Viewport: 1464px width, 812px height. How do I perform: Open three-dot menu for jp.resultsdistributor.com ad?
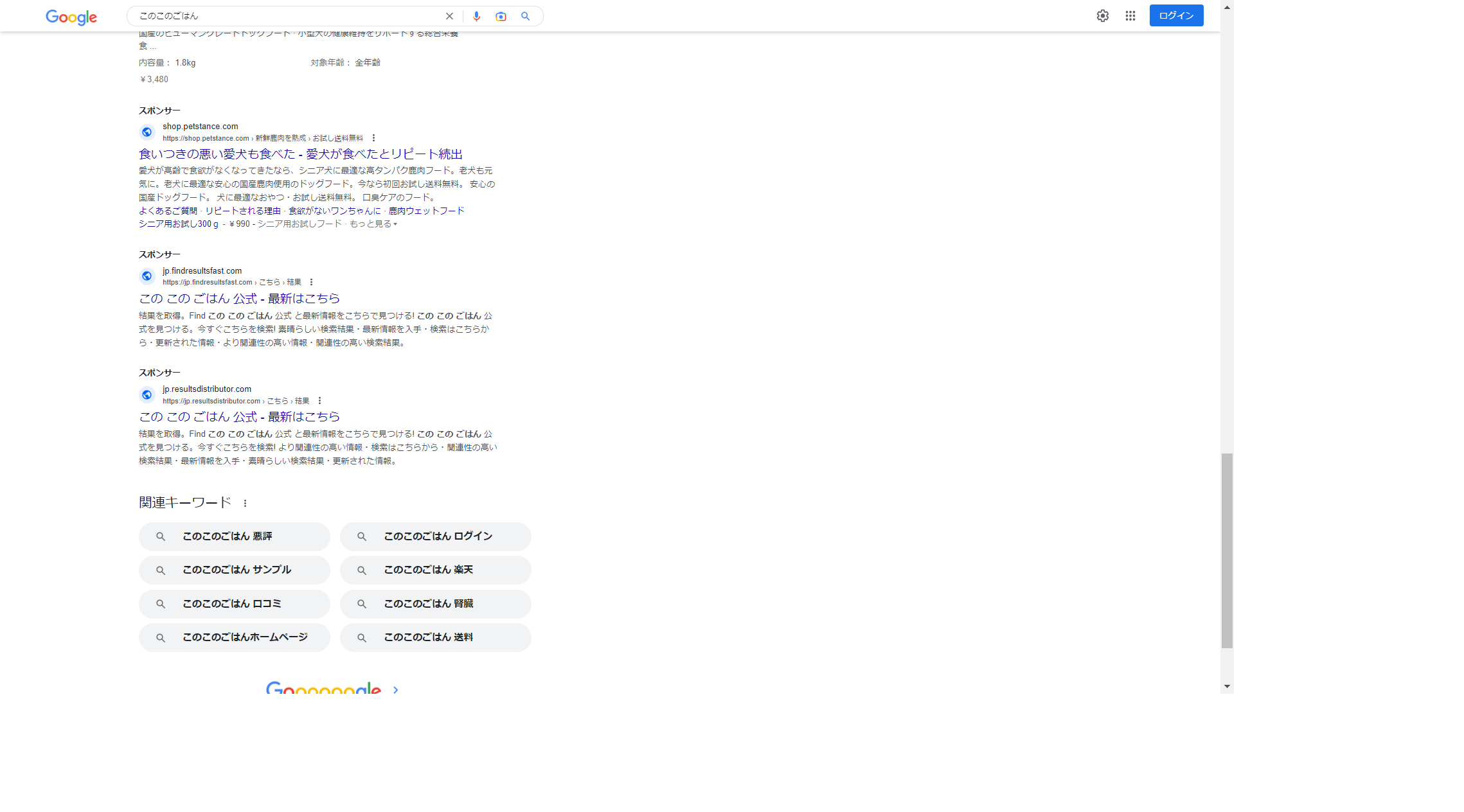(319, 401)
